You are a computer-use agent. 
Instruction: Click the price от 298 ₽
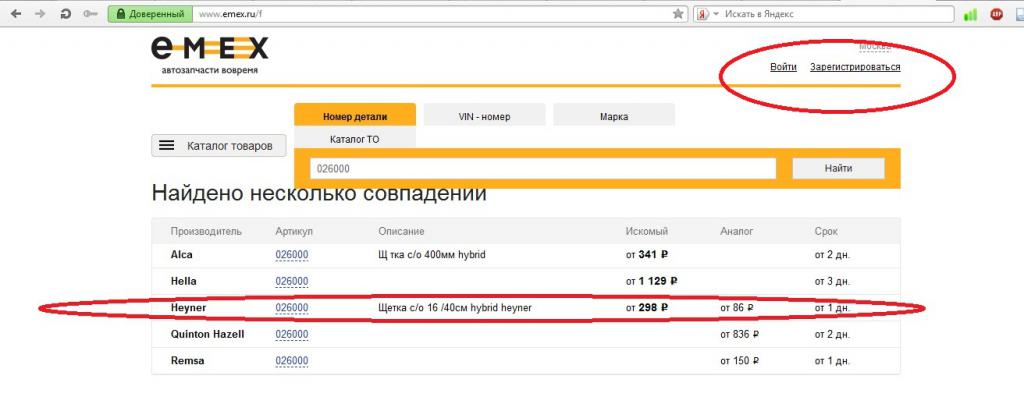(647, 308)
